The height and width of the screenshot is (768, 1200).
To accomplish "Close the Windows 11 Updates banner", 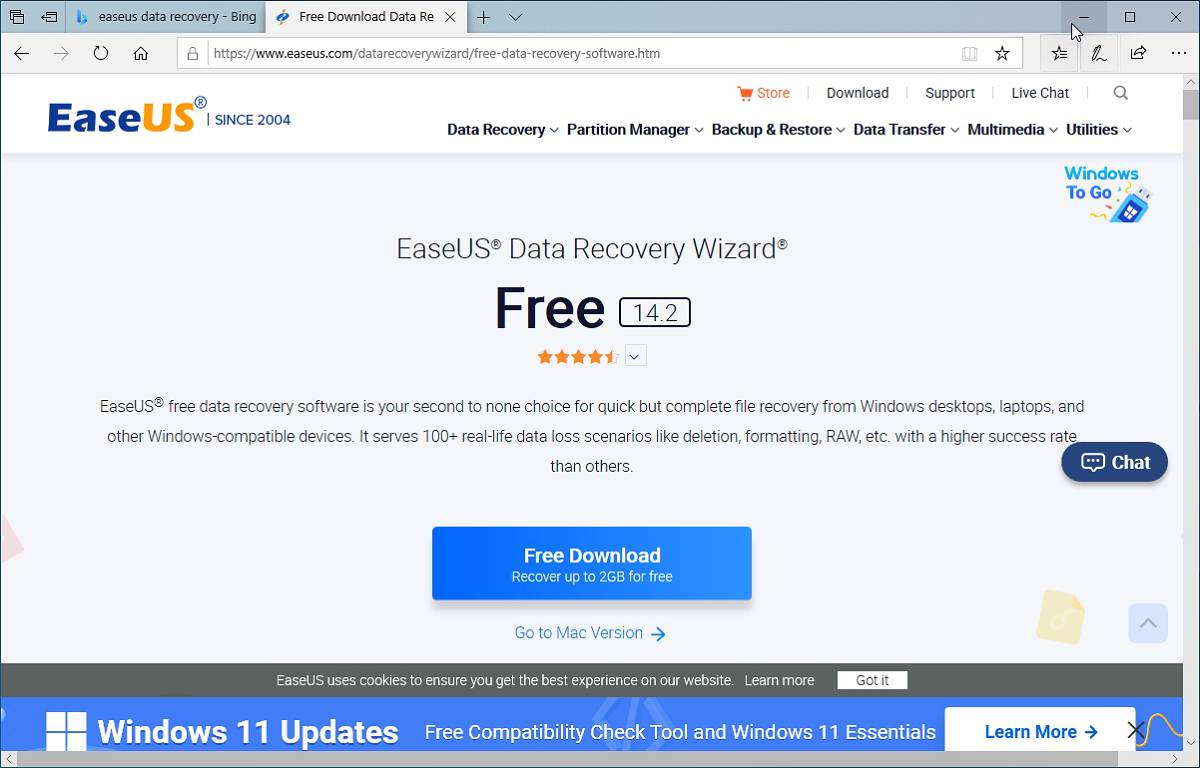I will point(1135,730).
